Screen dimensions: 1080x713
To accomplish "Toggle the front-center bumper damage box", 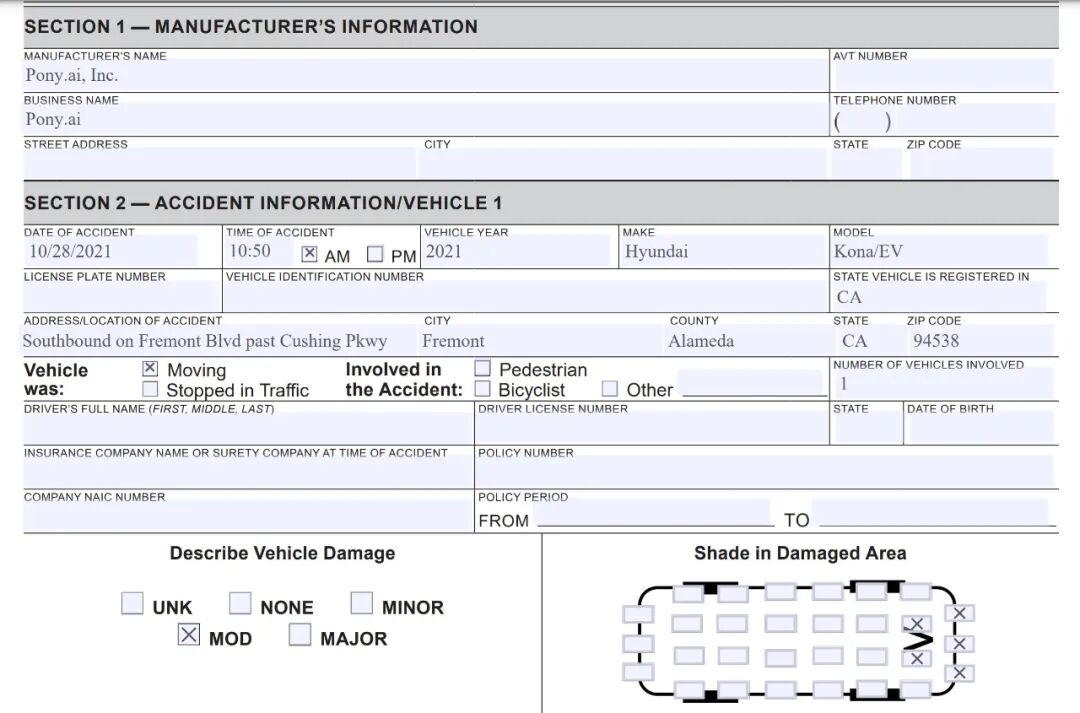I will pos(959,643).
